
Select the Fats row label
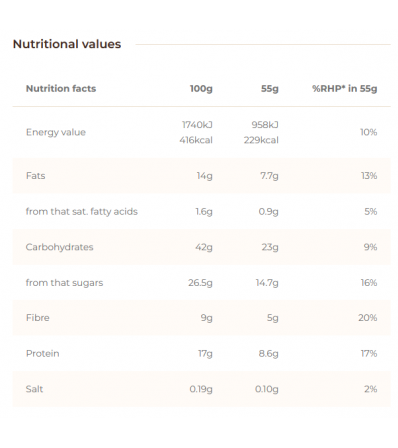point(36,176)
